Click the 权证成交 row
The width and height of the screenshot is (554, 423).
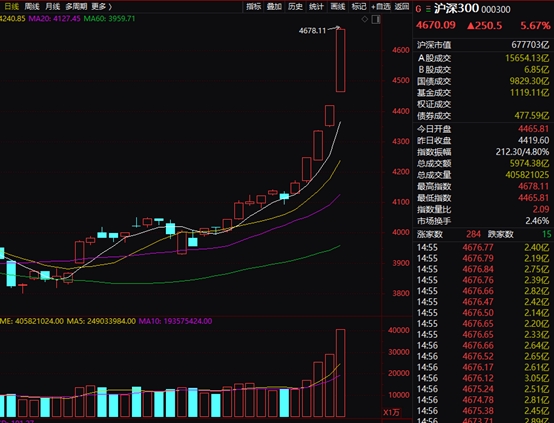click(483, 104)
